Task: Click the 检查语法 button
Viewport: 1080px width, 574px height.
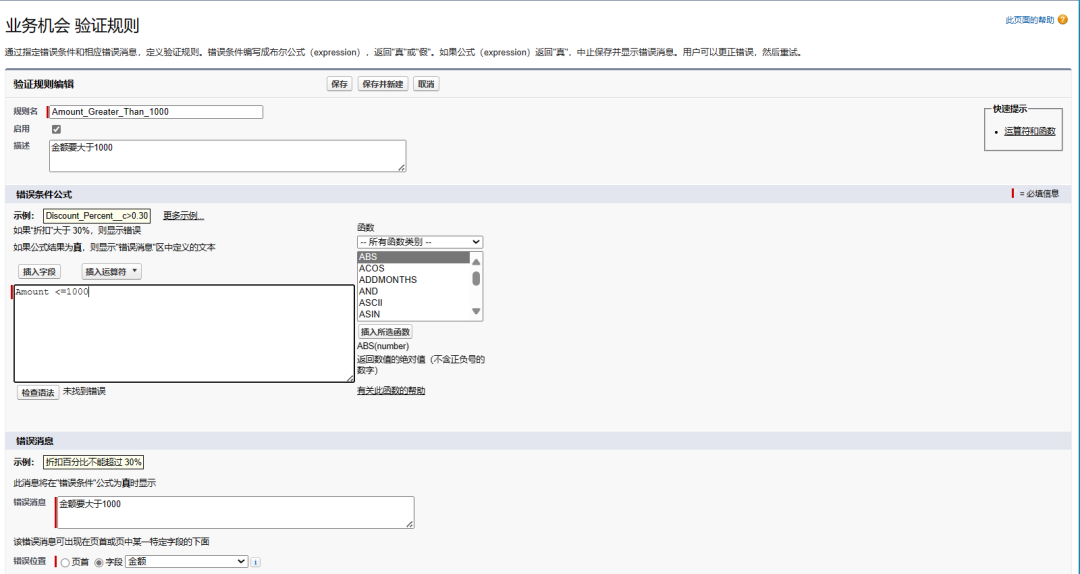Action: 37,393
